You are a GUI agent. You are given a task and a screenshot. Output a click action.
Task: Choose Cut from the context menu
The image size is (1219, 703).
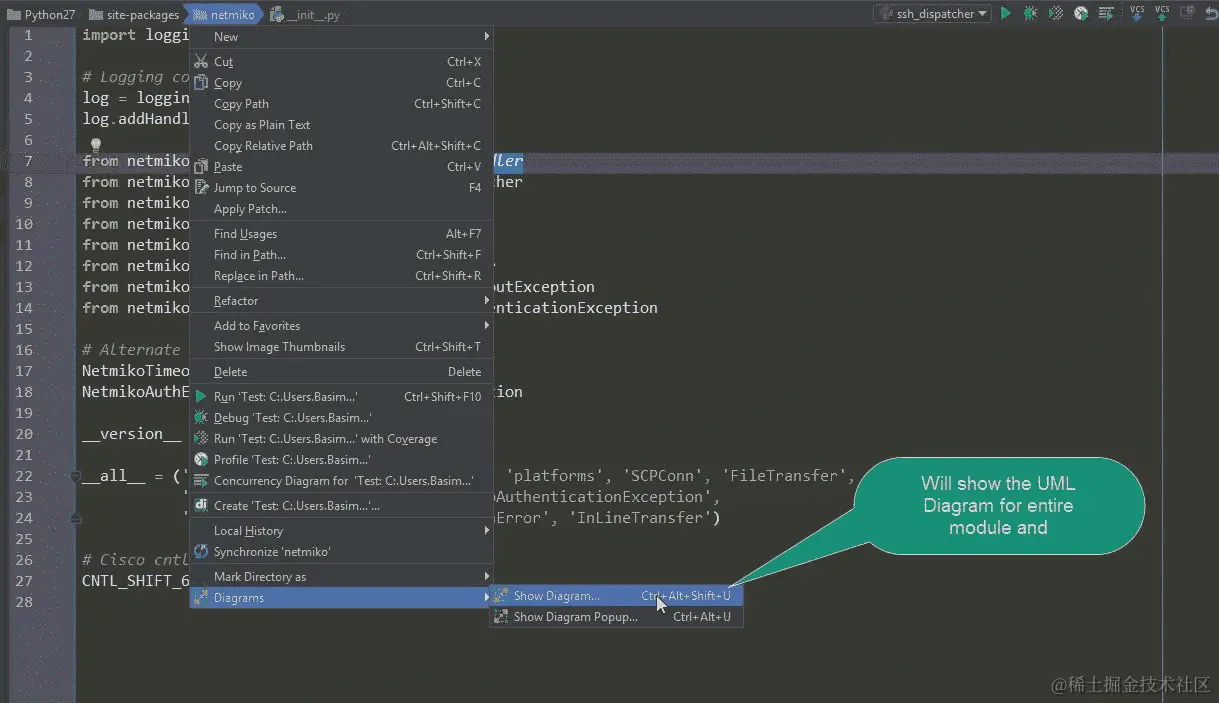tap(342, 62)
